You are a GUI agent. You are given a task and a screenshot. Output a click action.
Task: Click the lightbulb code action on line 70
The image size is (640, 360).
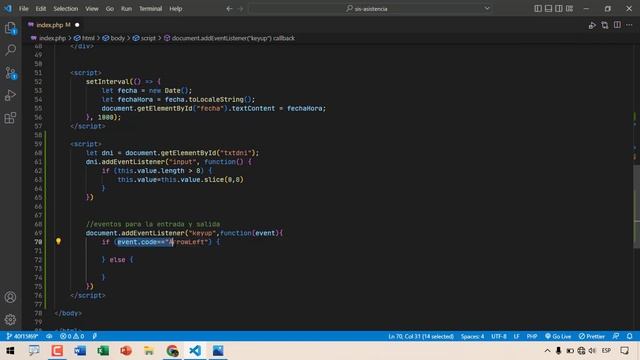(x=58, y=242)
